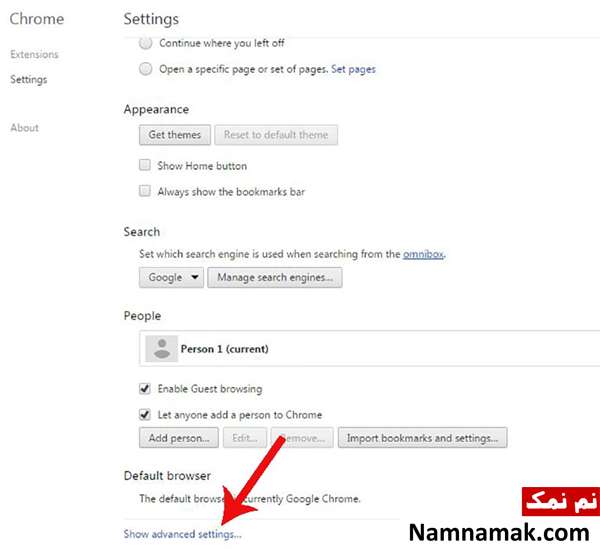Click the Remove person button
Screen dimensions: 600x549
tap(302, 438)
